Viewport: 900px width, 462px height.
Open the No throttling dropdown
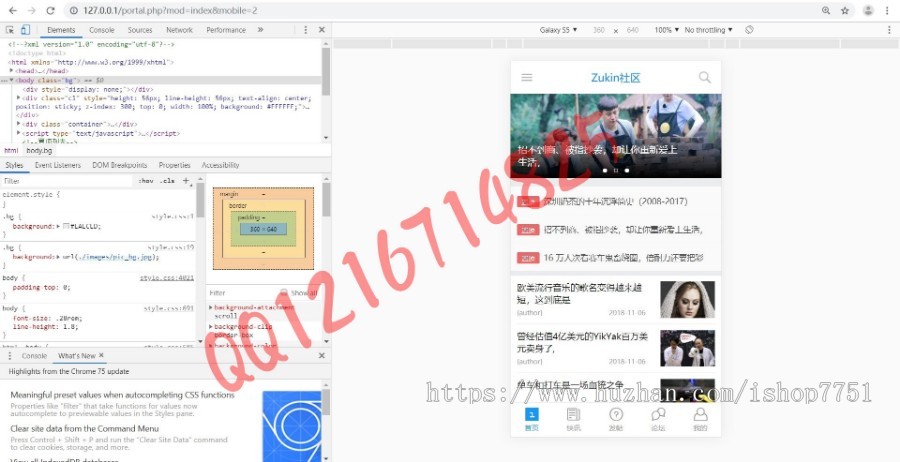click(x=708, y=30)
